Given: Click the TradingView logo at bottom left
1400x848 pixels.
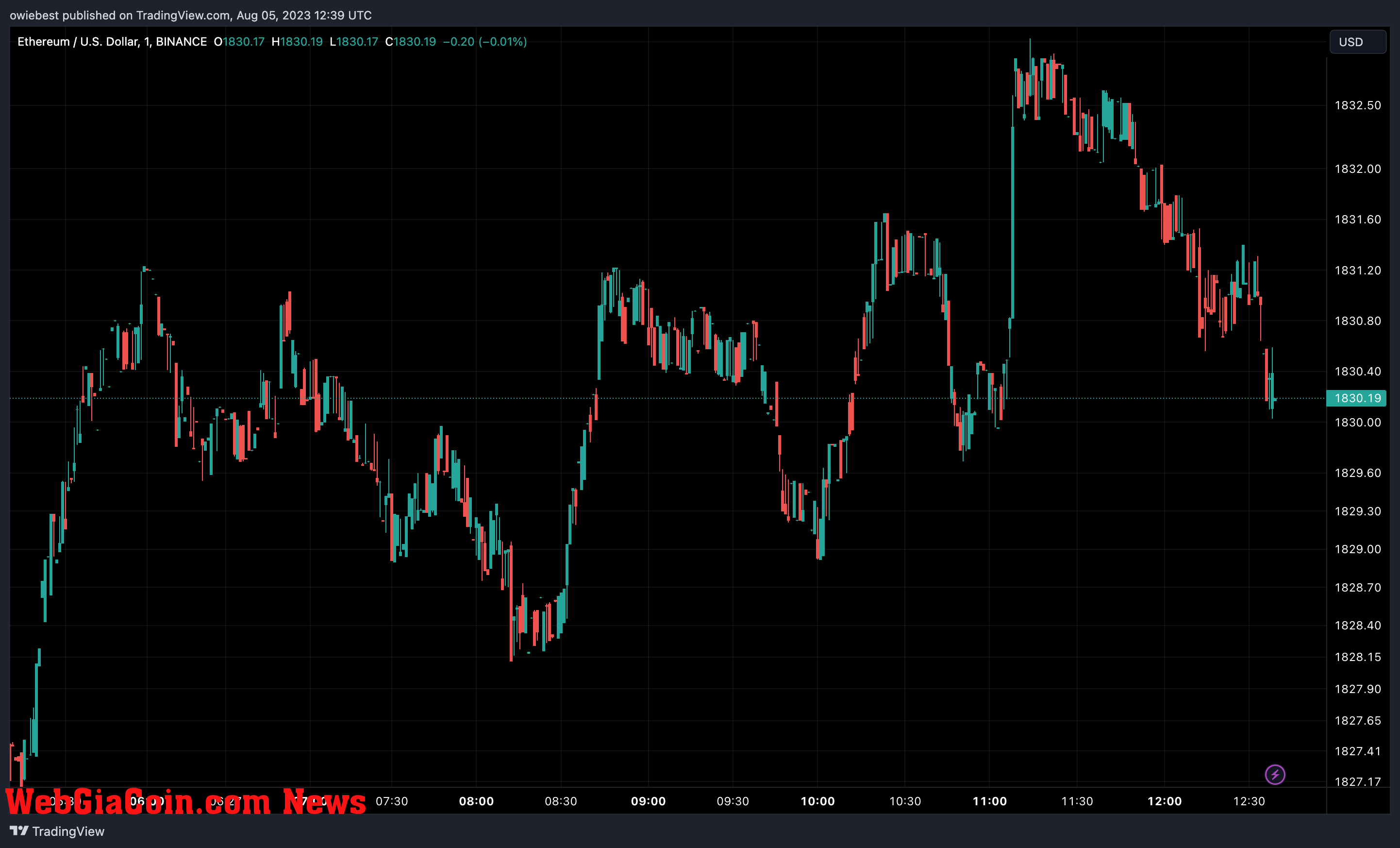Looking at the screenshot, I should 57,831.
